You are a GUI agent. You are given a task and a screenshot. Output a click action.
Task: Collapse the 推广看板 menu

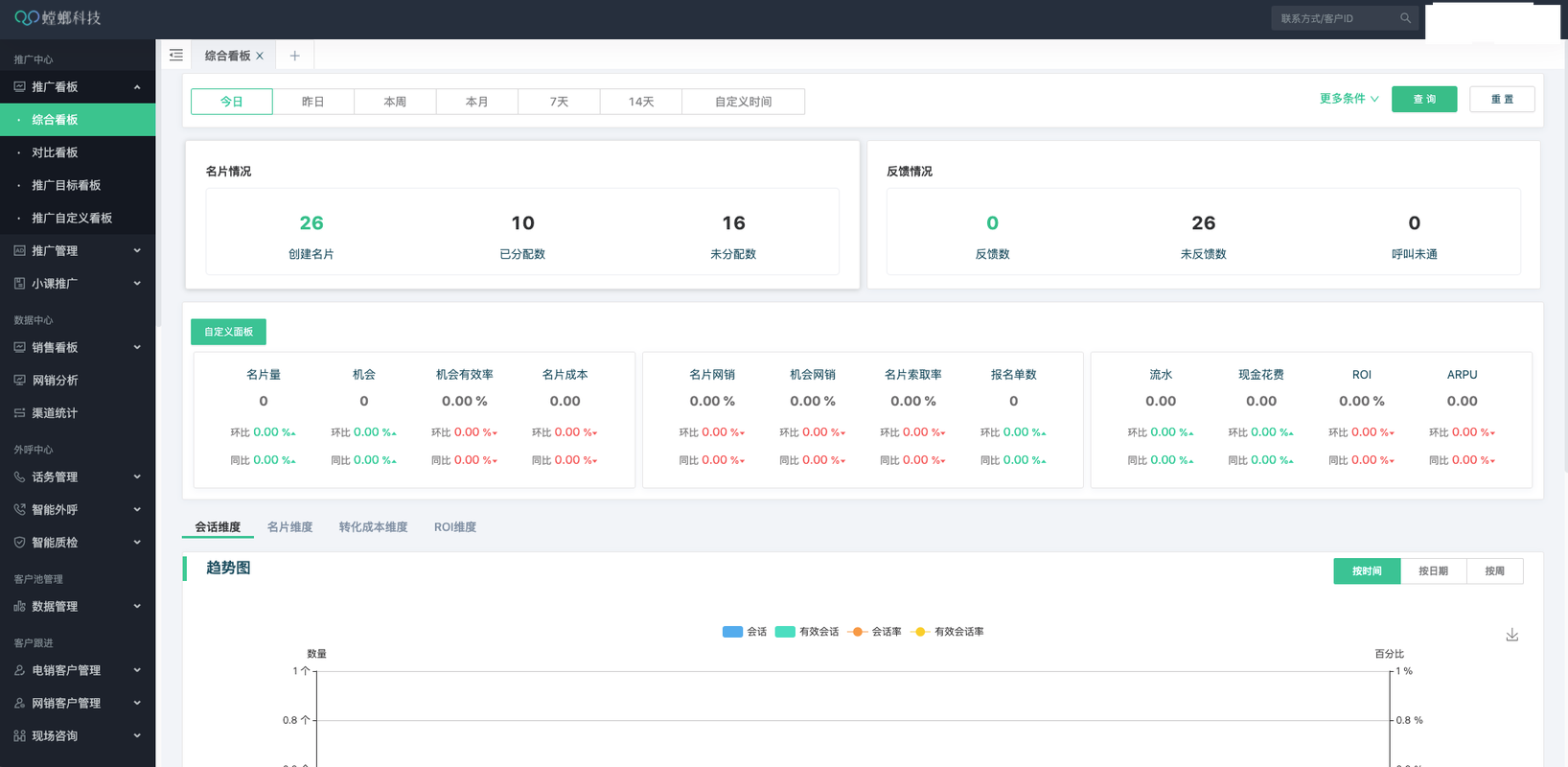(x=137, y=87)
